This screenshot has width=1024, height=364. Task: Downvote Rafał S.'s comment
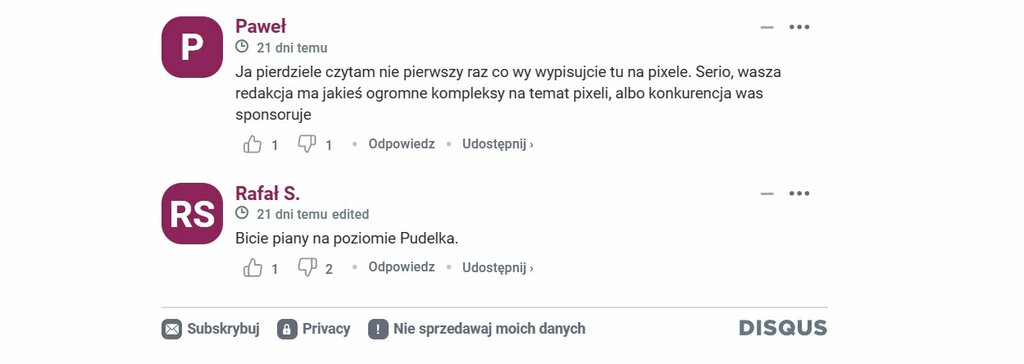tap(307, 267)
